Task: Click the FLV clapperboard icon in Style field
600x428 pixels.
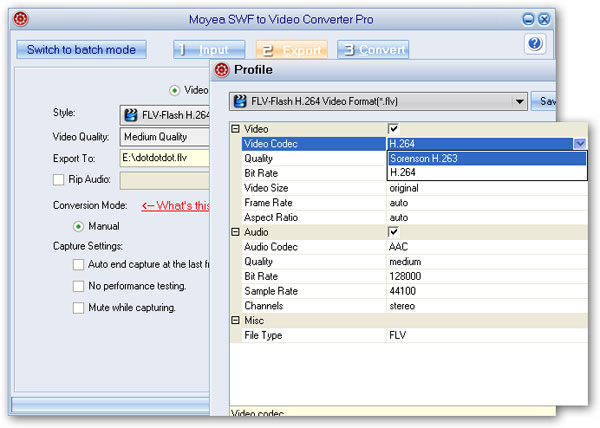Action: tap(131, 115)
